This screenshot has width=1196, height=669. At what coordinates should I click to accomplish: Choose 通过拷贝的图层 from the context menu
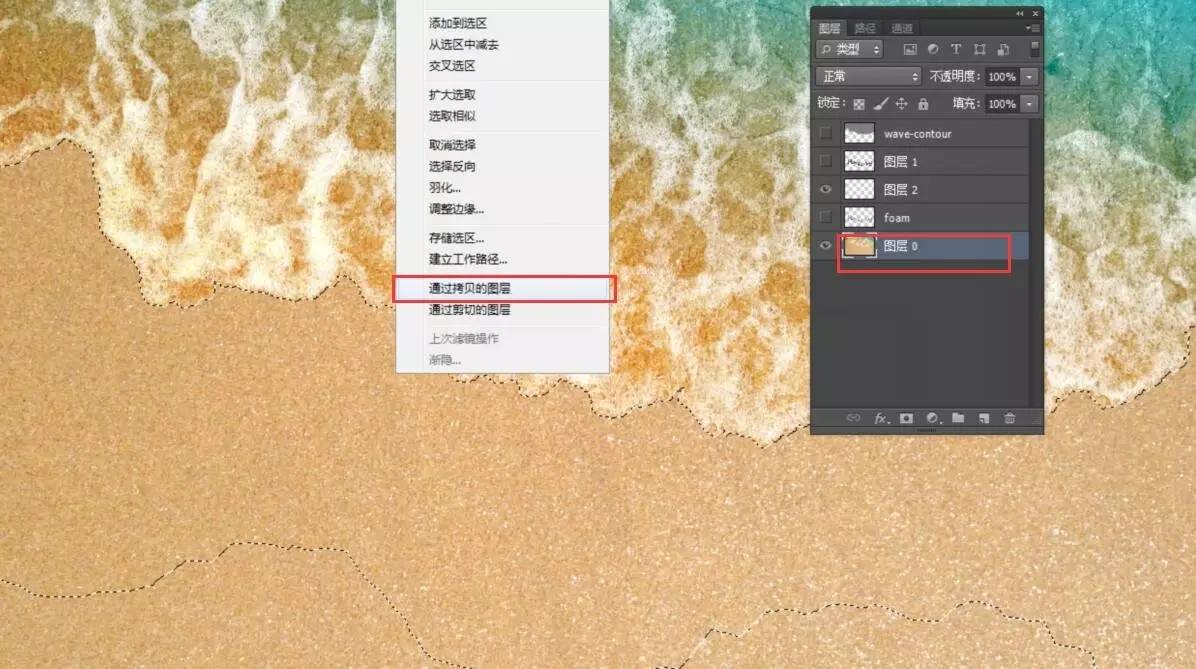click(x=470, y=289)
